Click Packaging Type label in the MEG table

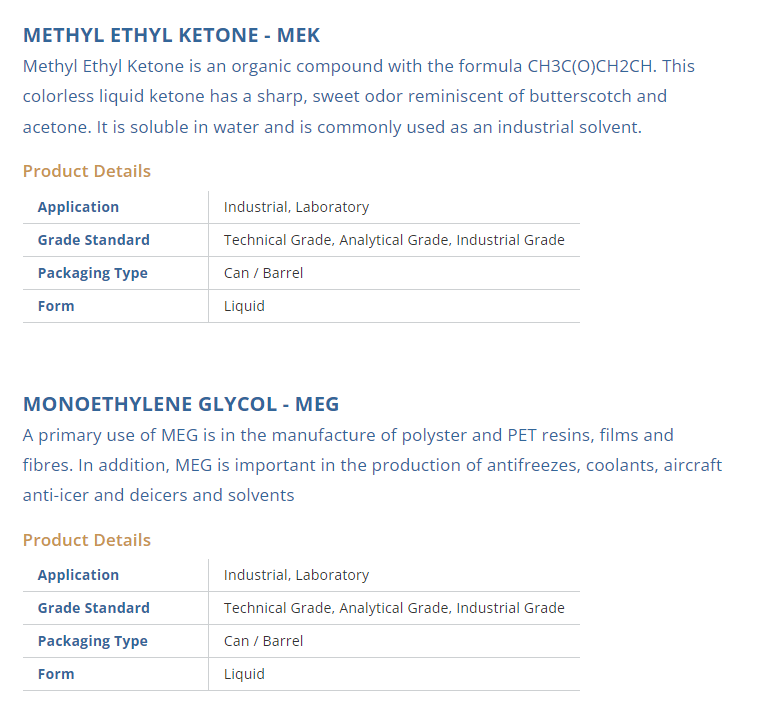coord(92,641)
